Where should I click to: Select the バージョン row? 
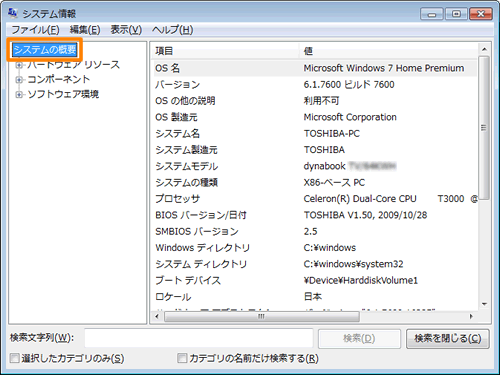click(315, 85)
